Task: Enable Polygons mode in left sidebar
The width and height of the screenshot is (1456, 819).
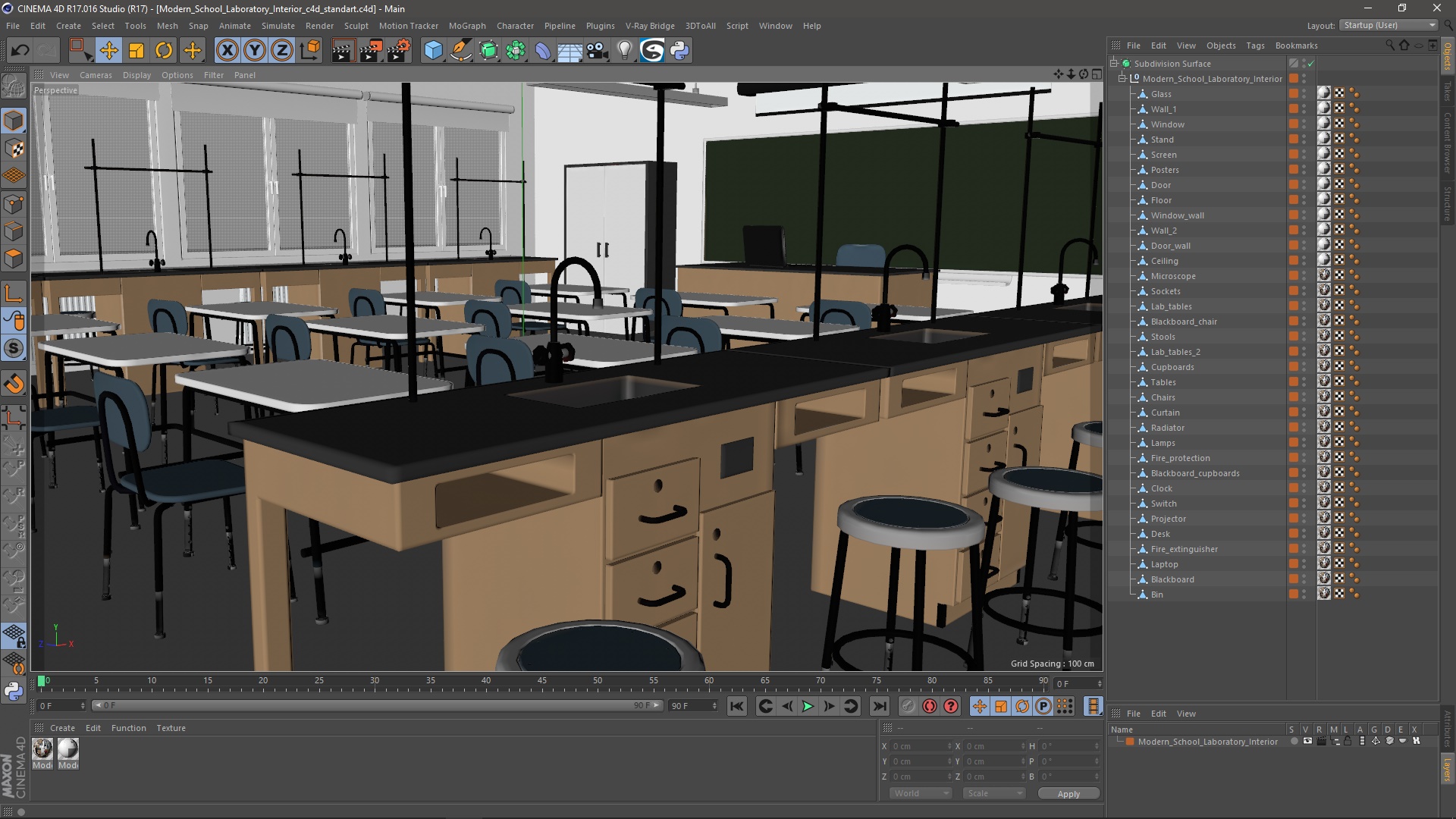Action: coord(14,259)
